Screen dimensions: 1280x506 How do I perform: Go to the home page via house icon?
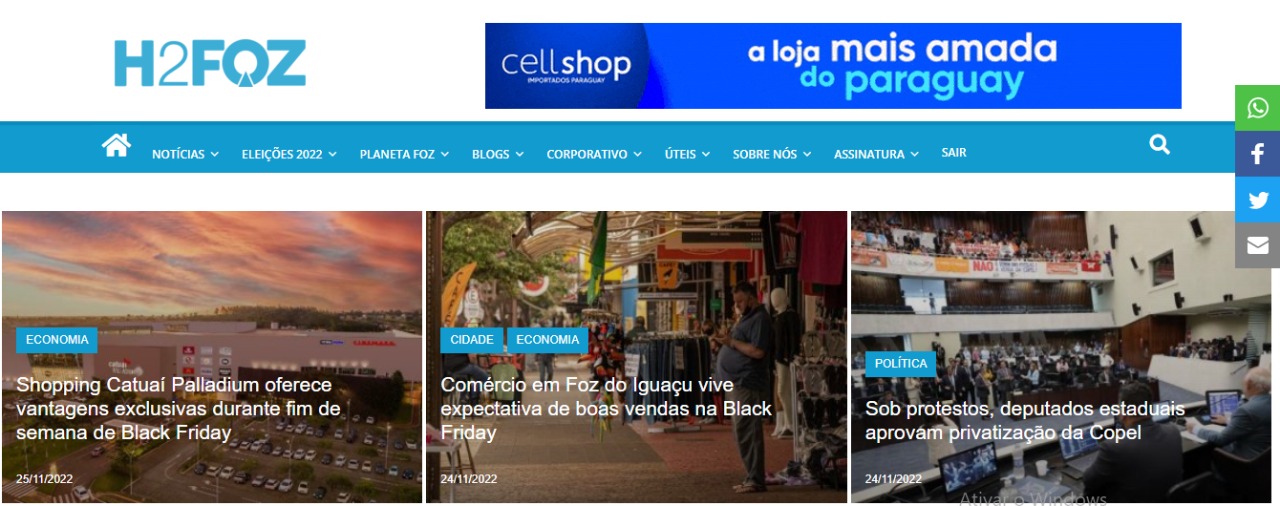pos(116,145)
